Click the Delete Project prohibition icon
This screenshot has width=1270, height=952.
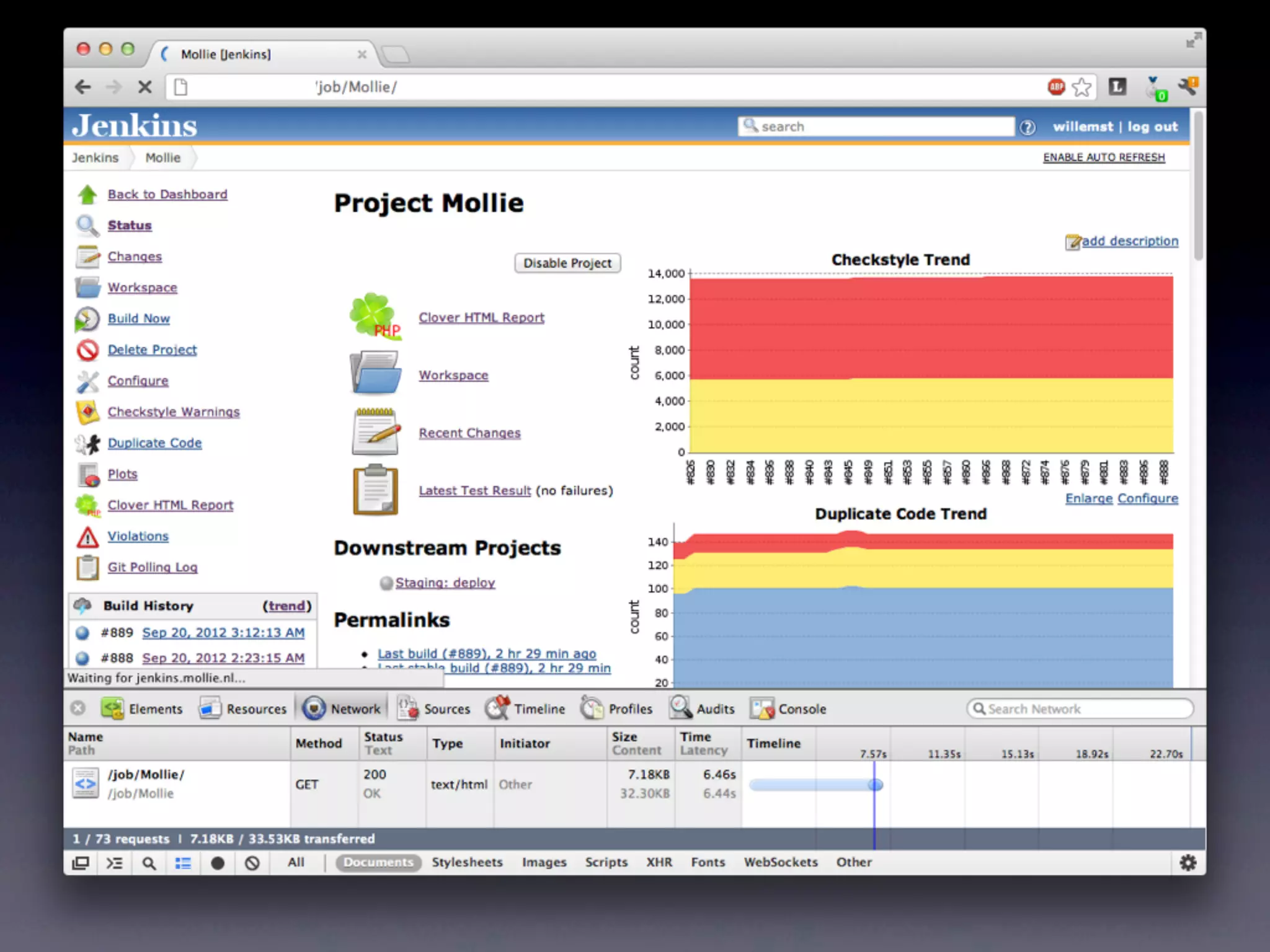click(x=87, y=350)
